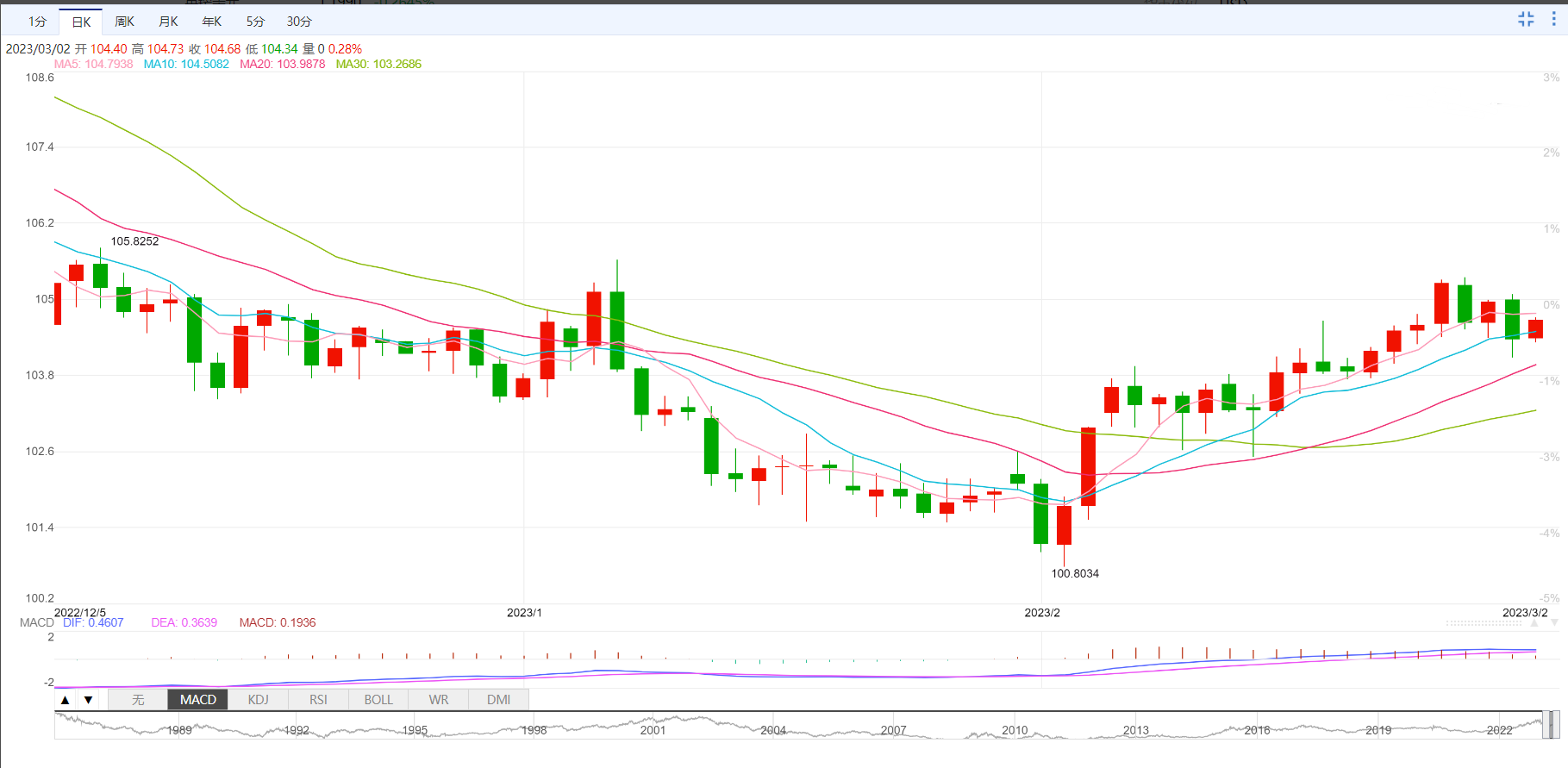The height and width of the screenshot is (768, 1568).
Task: Click the grey down arrow near 2023/3/2
Action: pos(1554,622)
